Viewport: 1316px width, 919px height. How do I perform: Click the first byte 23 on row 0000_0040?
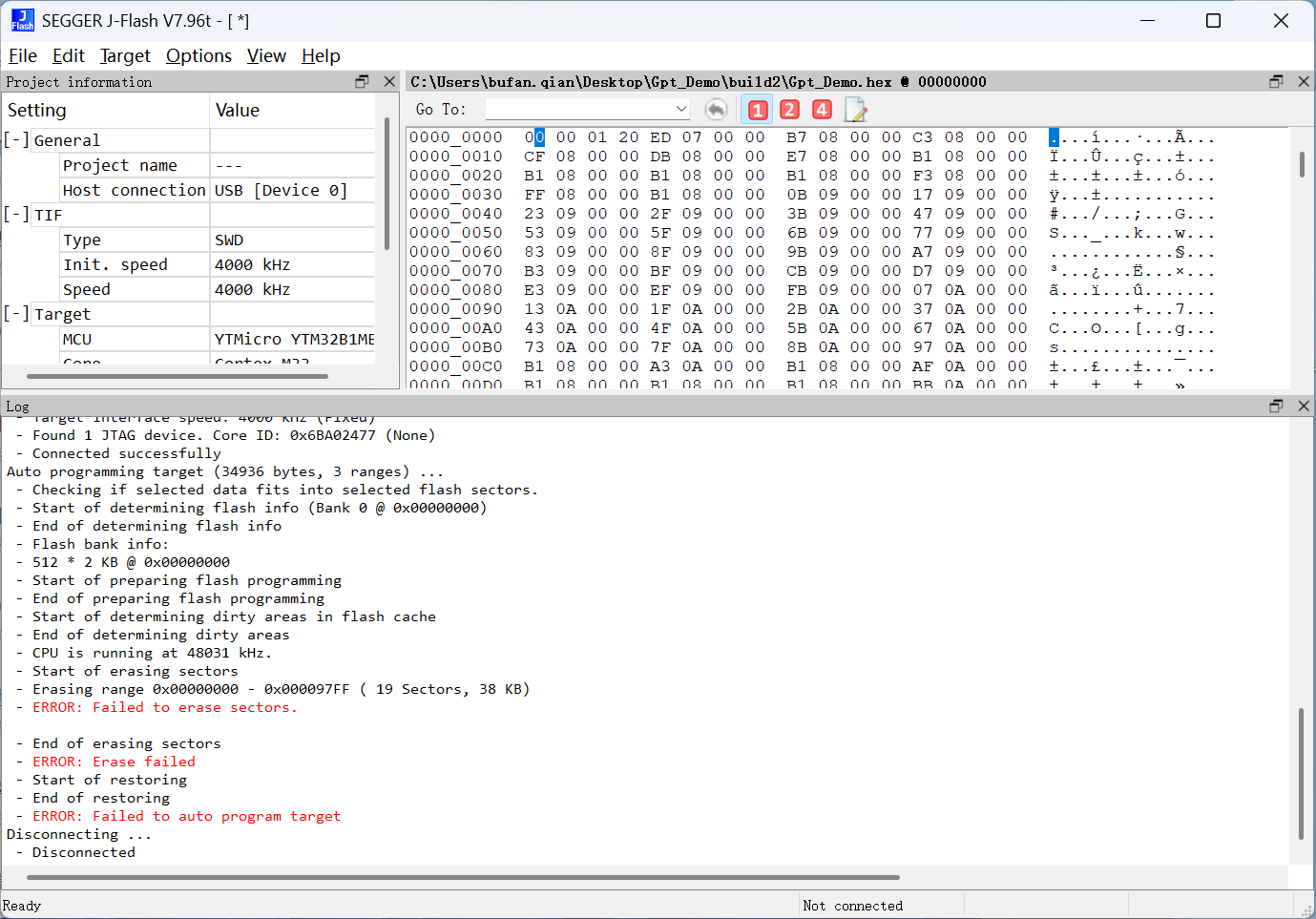point(534,214)
